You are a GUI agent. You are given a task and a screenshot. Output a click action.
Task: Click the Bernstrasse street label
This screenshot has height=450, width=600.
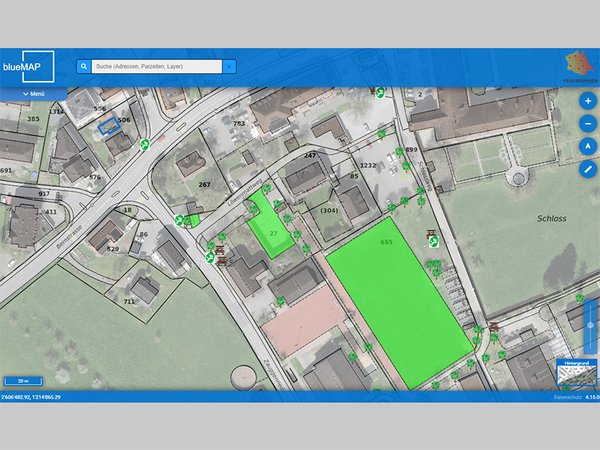[x=69, y=238]
